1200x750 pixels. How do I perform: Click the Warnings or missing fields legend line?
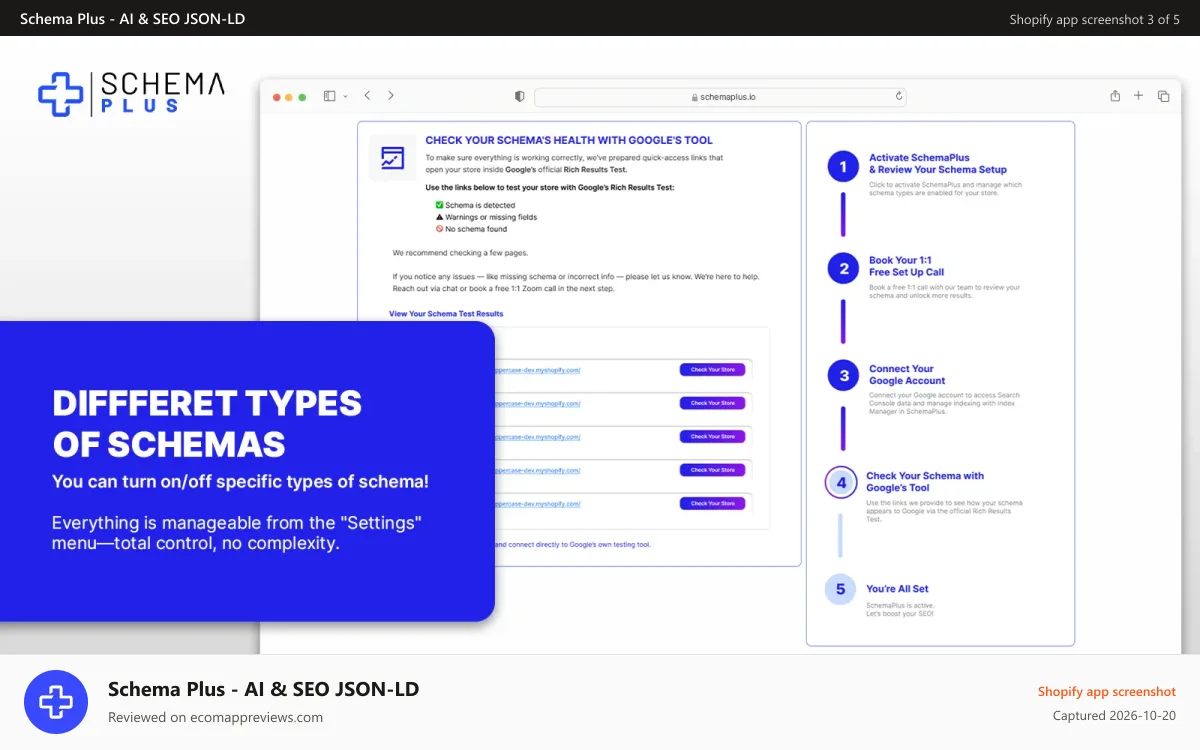486,217
